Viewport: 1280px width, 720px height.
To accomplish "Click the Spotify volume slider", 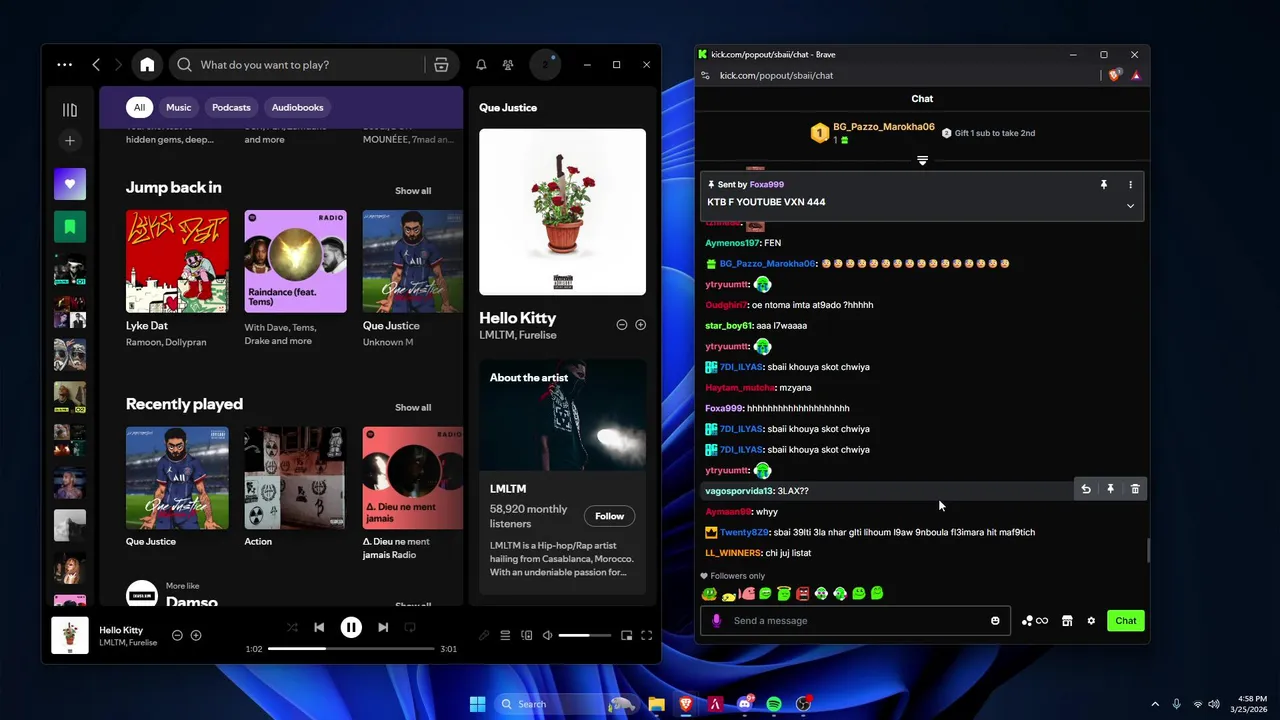I will coord(585,635).
